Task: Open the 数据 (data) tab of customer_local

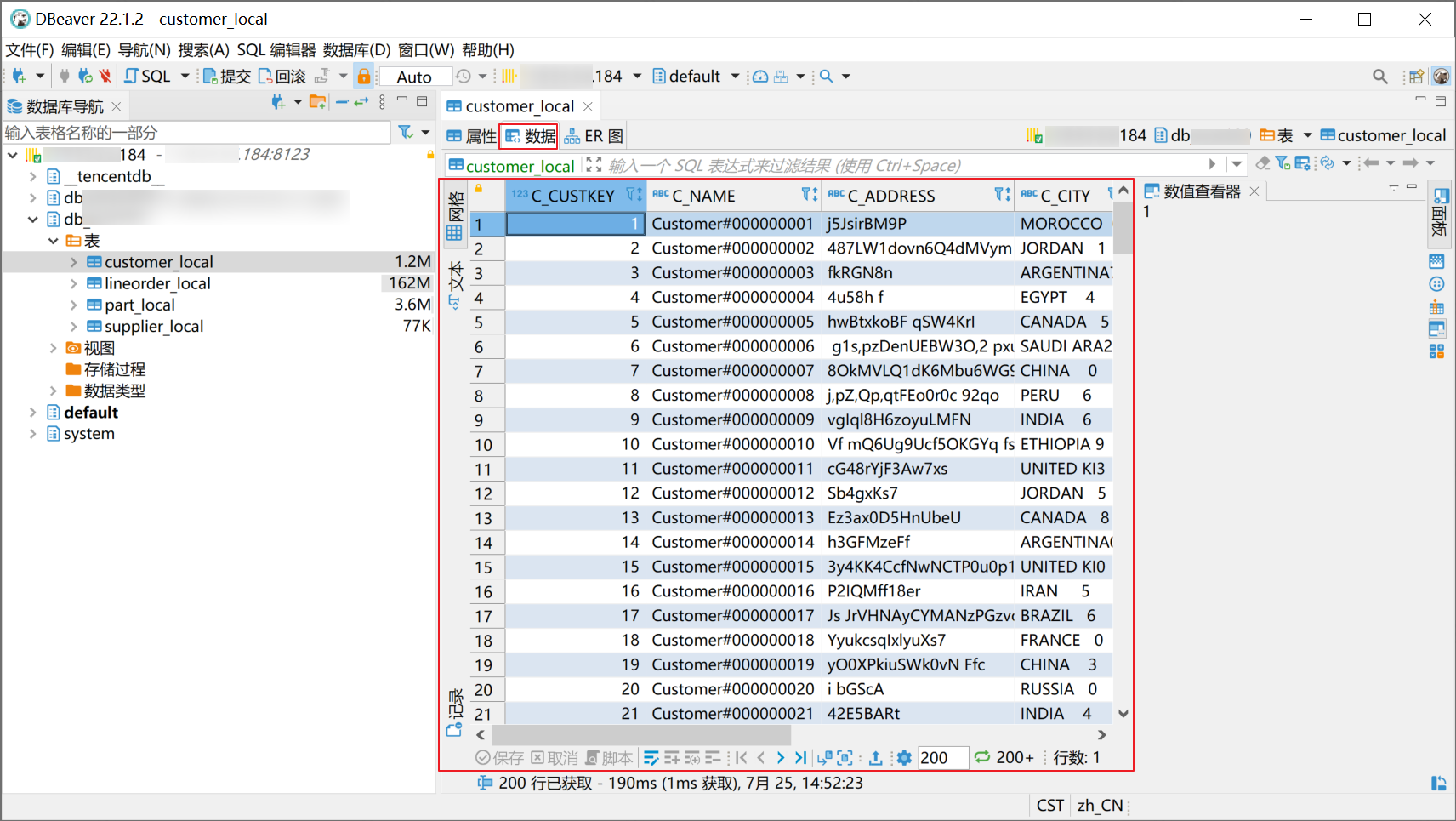Action: [528, 135]
